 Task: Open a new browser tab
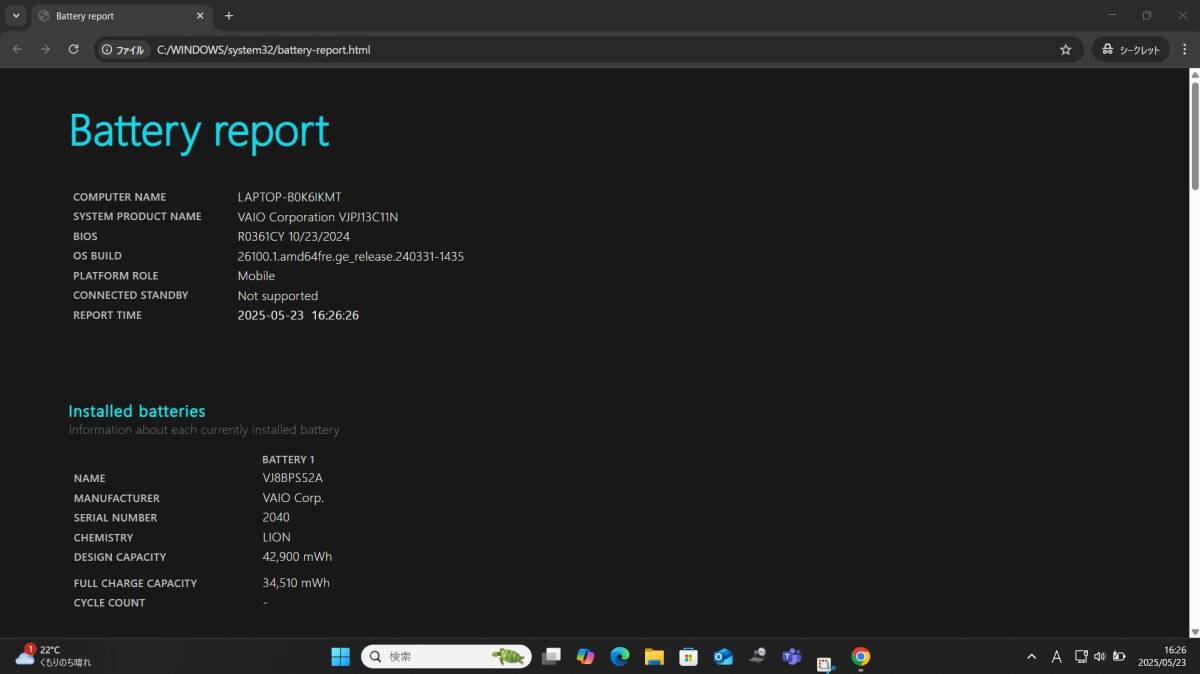click(229, 16)
